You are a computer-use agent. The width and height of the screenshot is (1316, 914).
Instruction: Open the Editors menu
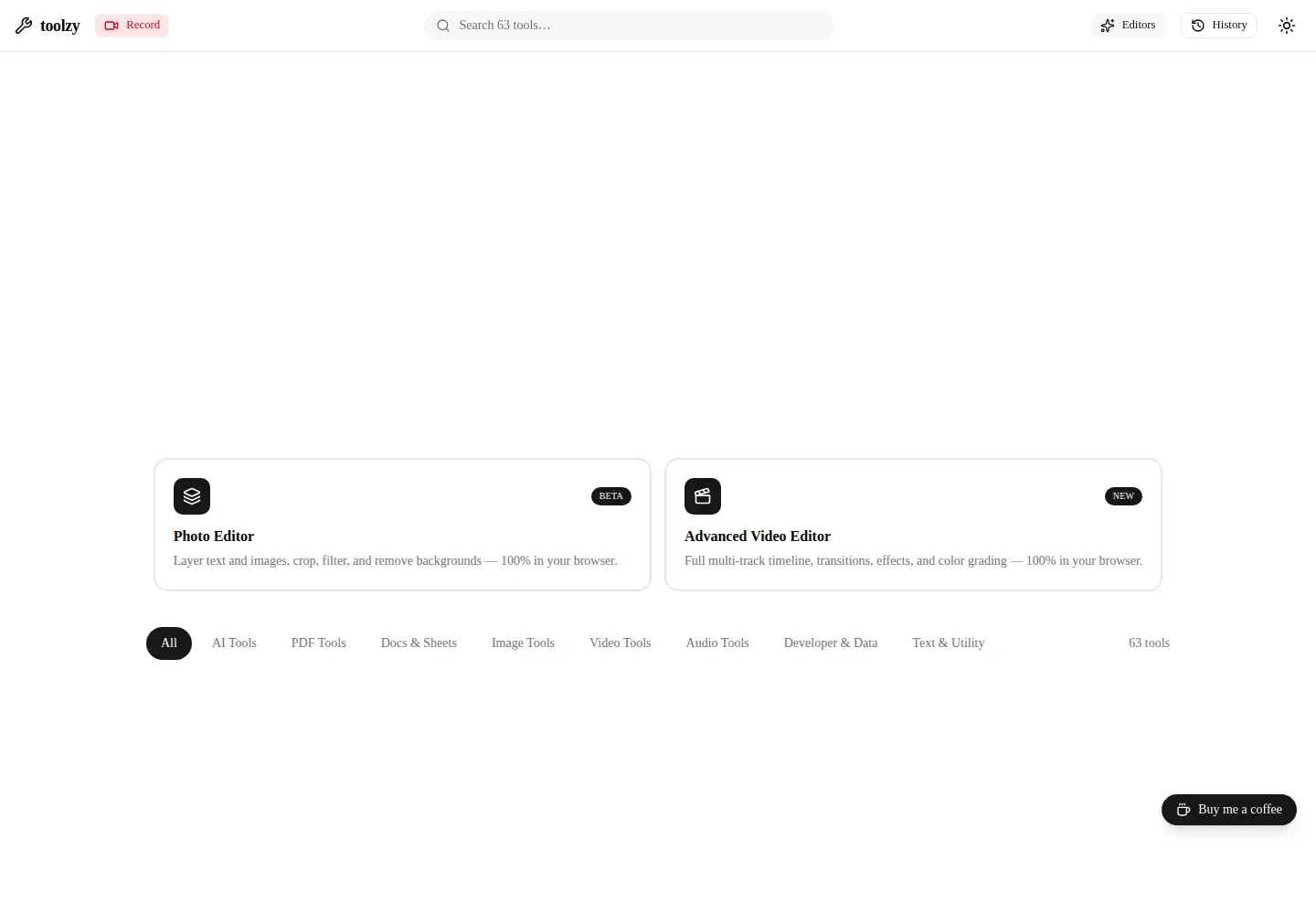1128,26
